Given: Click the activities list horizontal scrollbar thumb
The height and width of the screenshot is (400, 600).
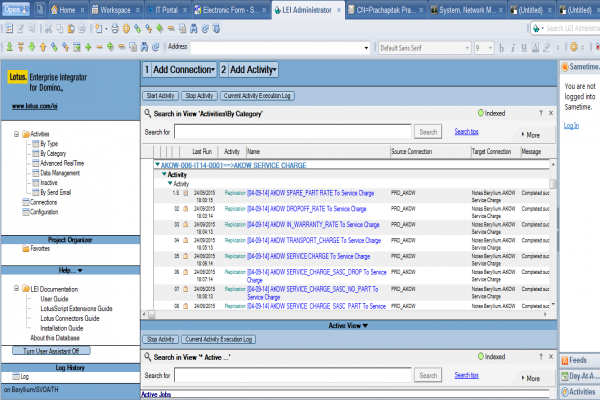Looking at the screenshot, I should click(x=152, y=314).
